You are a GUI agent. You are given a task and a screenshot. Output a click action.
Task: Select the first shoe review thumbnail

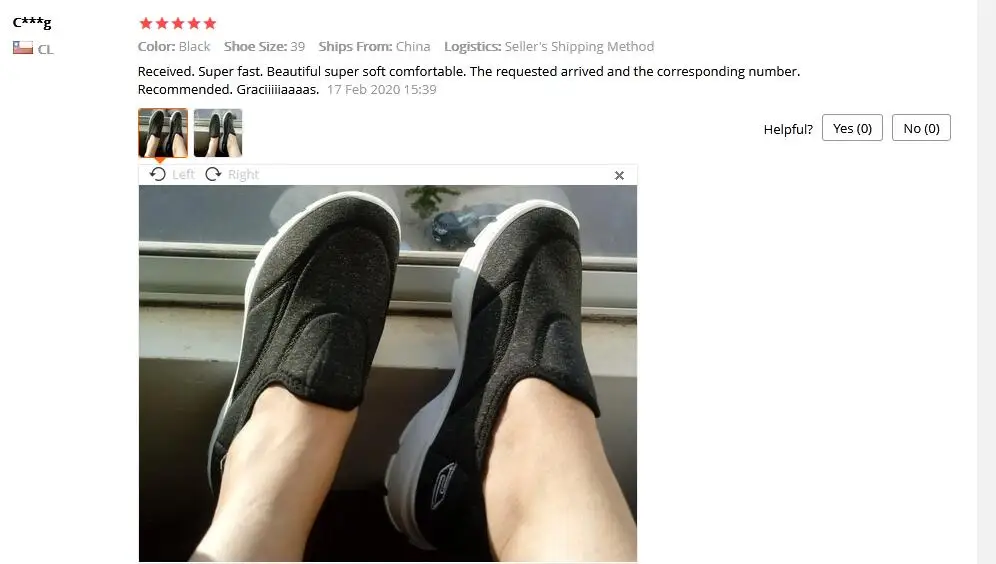click(x=163, y=133)
